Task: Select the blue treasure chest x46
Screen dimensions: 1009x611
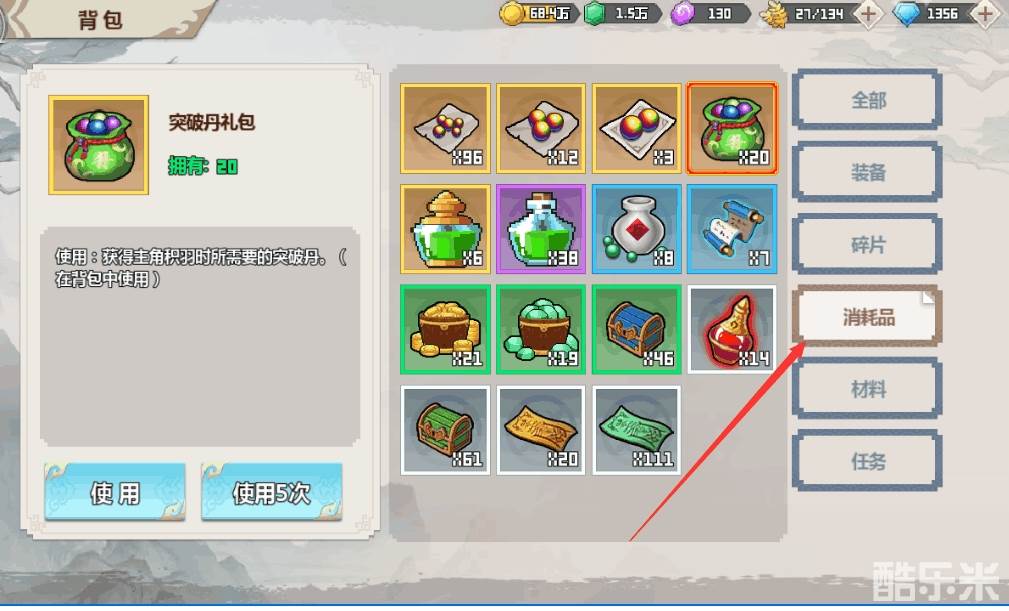Action: [636, 329]
